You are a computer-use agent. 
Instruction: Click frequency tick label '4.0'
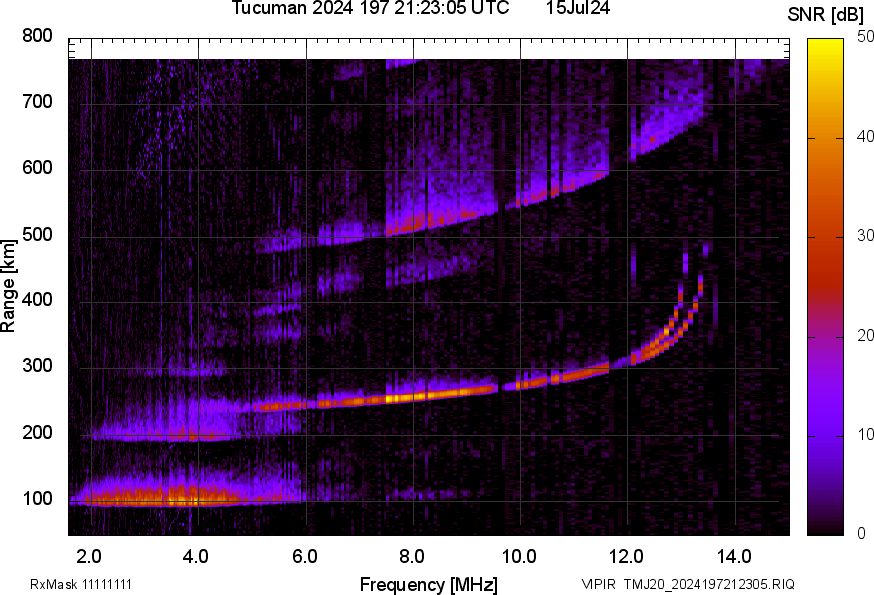click(196, 557)
